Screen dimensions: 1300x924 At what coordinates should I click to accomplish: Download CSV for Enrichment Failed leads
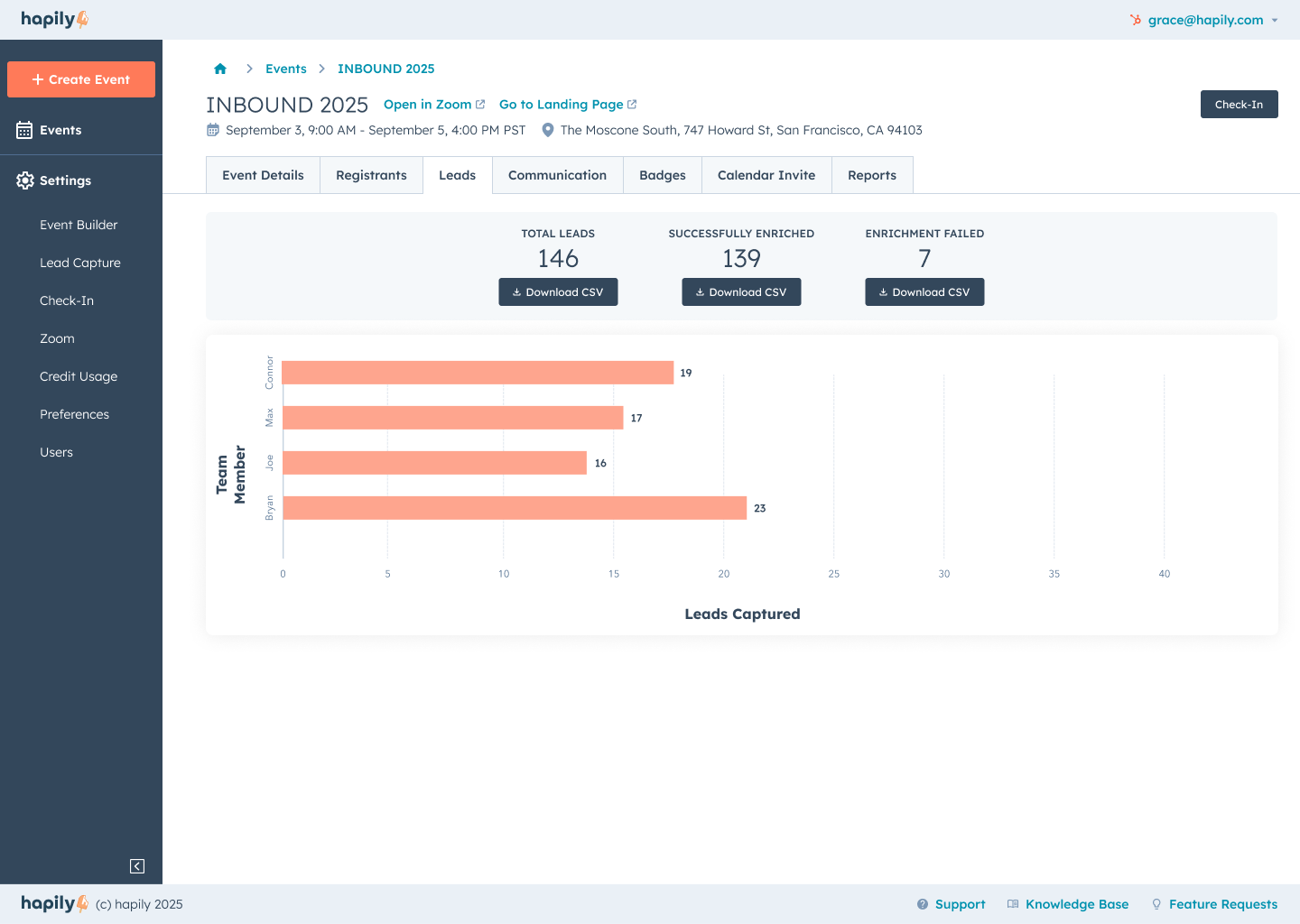tap(924, 292)
